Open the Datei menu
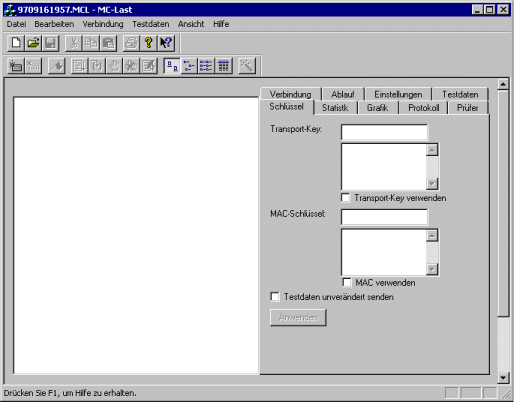The width and height of the screenshot is (514, 402). 16,24
